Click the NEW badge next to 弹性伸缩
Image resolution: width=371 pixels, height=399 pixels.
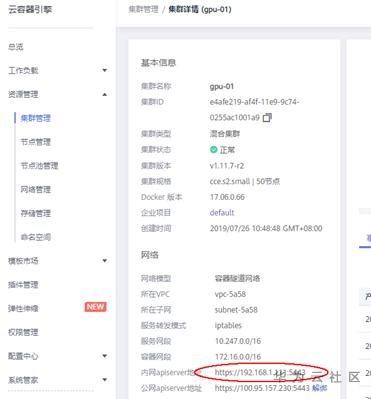(x=95, y=307)
